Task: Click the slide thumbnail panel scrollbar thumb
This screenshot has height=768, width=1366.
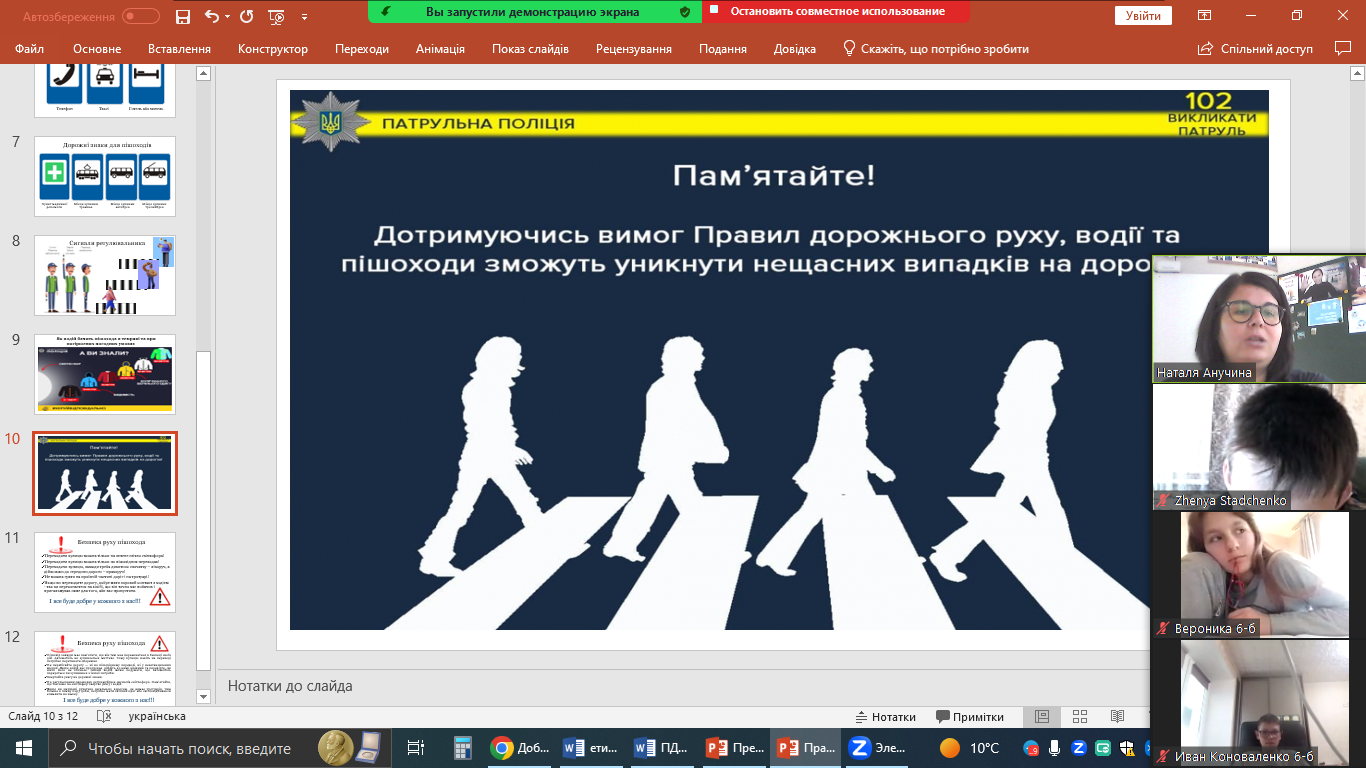Action: point(203,510)
